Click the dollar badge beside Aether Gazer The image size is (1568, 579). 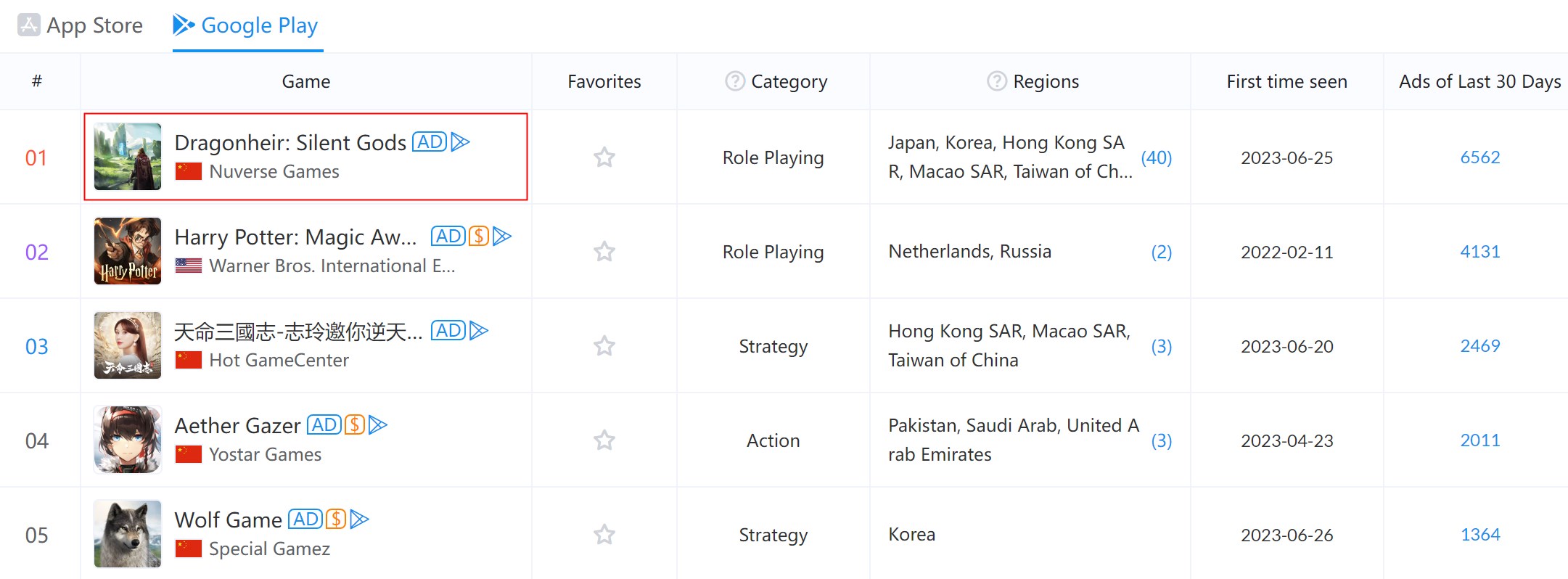[355, 424]
